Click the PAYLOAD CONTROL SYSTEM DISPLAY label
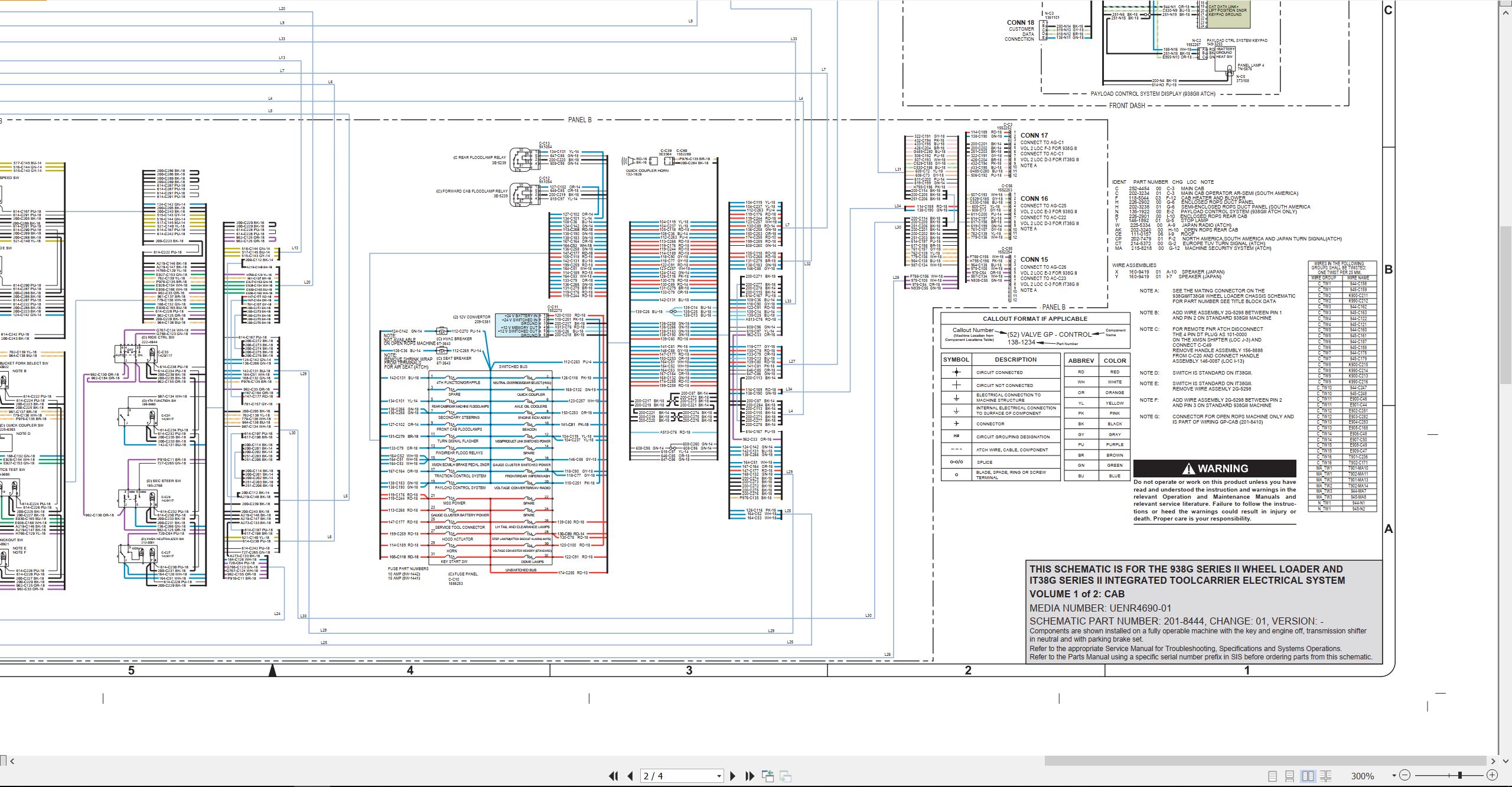1512x787 pixels. [1152, 93]
